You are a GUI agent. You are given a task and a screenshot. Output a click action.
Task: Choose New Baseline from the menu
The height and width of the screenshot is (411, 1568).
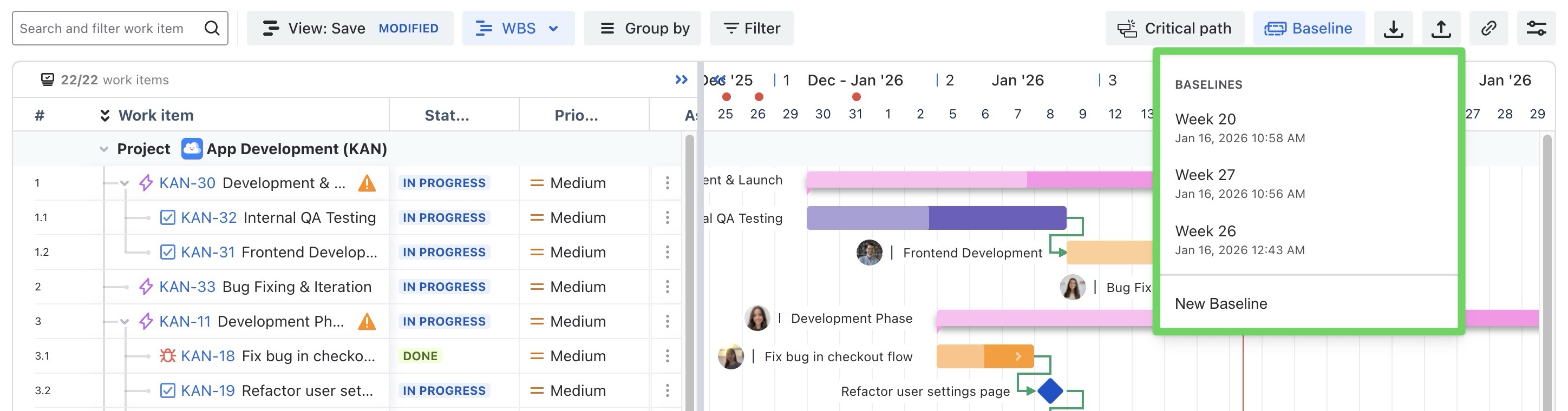pos(1220,303)
